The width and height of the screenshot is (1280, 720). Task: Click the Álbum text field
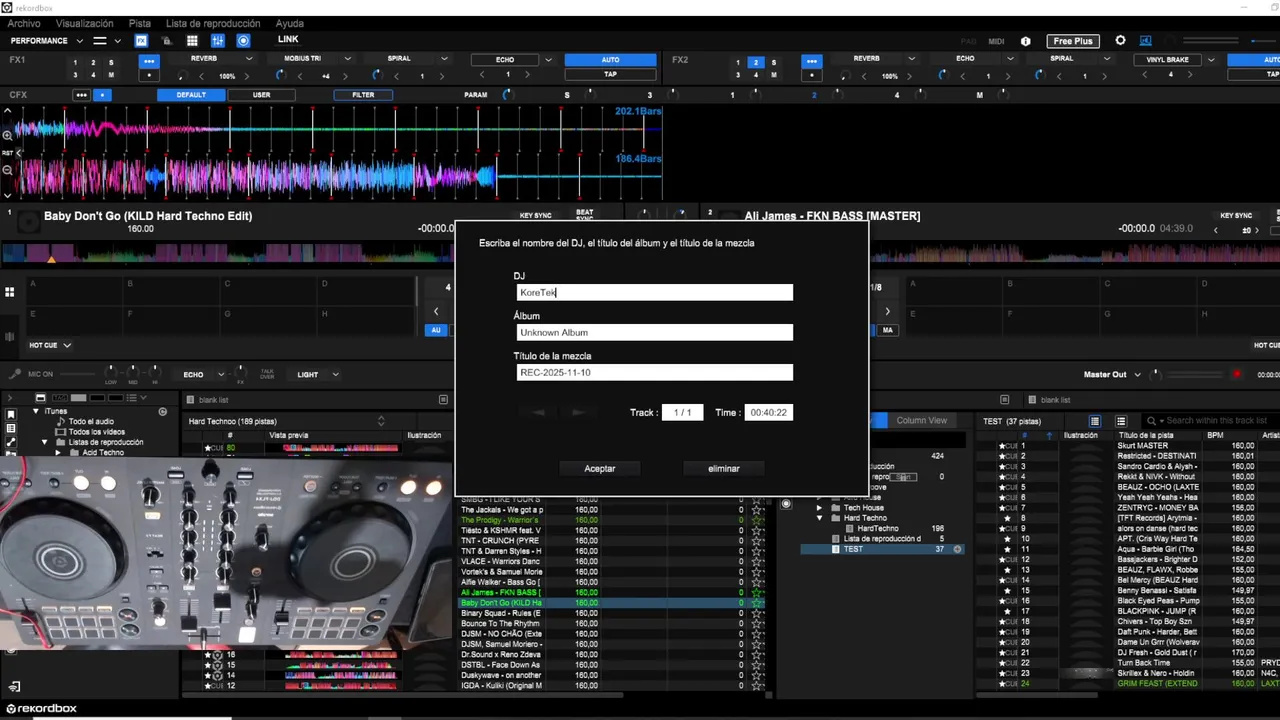point(655,332)
